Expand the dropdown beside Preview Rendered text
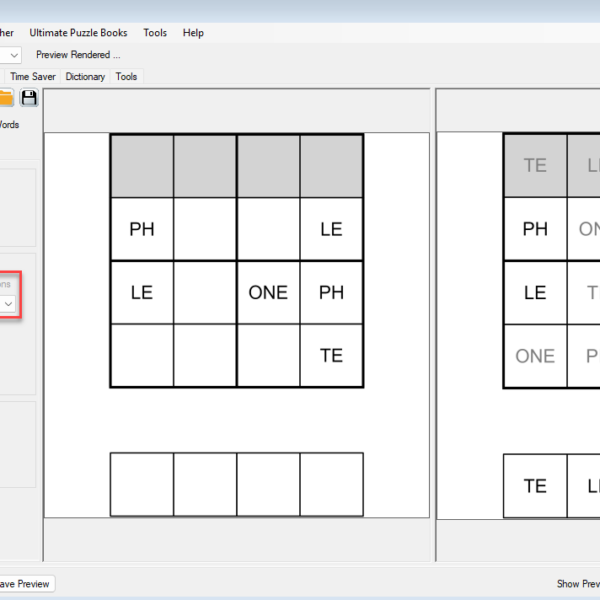 pos(12,55)
